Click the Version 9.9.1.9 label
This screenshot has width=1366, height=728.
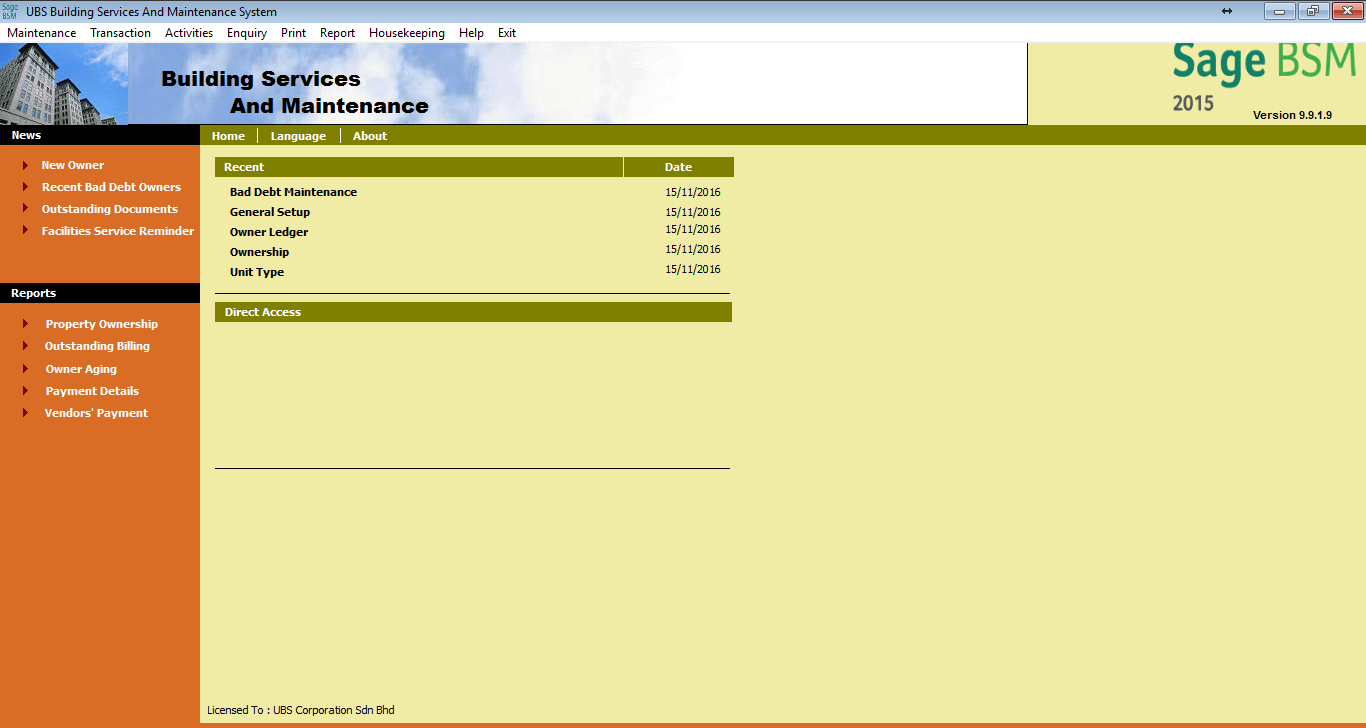[x=1292, y=115]
